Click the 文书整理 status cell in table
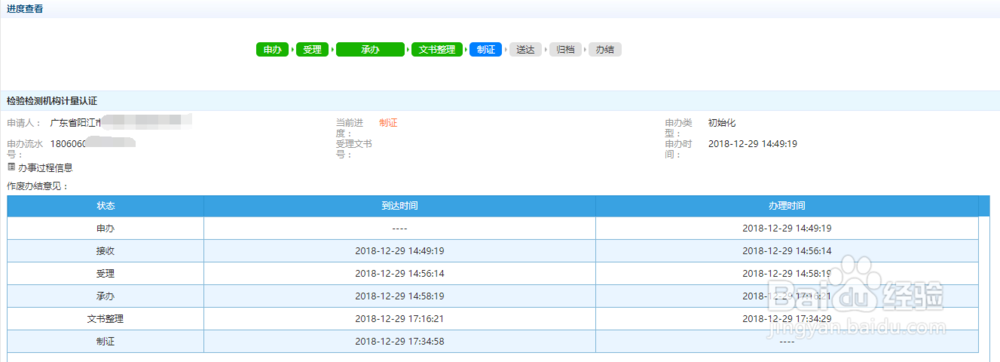 tap(106, 319)
